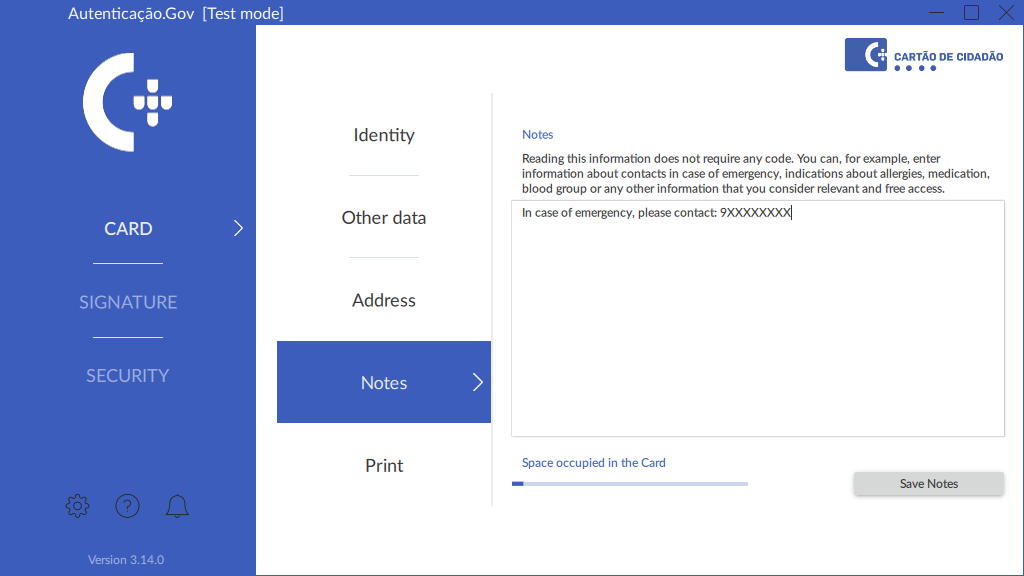The image size is (1024, 576).
Task: View the Address submenu
Action: tap(384, 300)
